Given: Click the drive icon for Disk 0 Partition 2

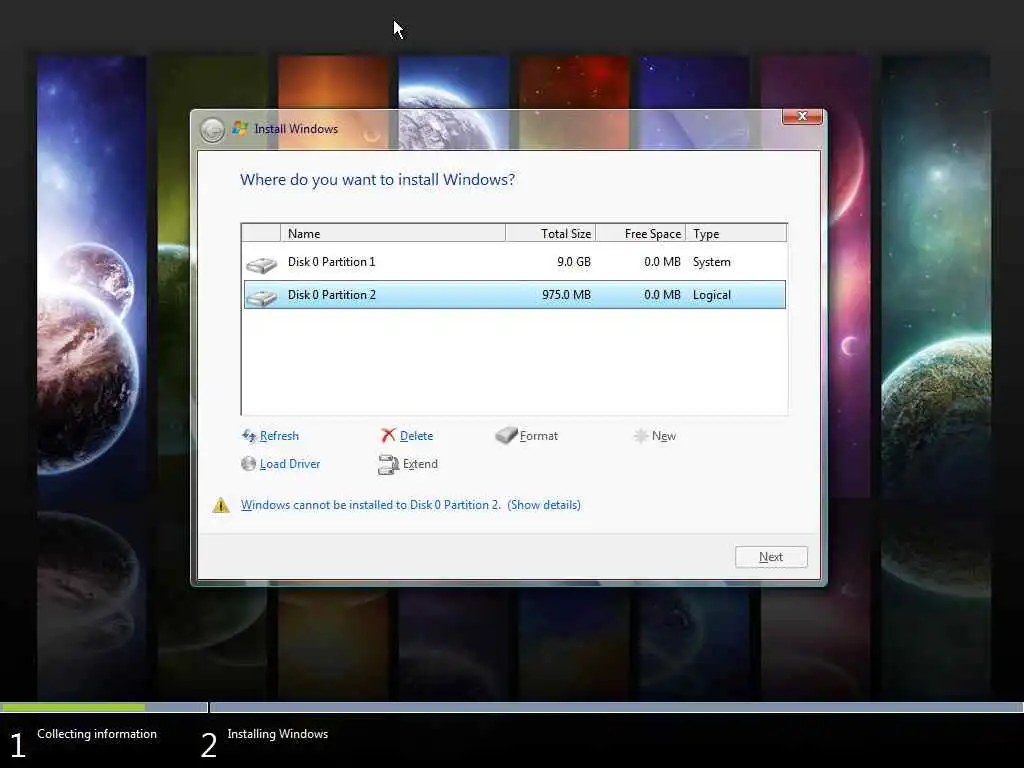Looking at the screenshot, I should [x=261, y=298].
